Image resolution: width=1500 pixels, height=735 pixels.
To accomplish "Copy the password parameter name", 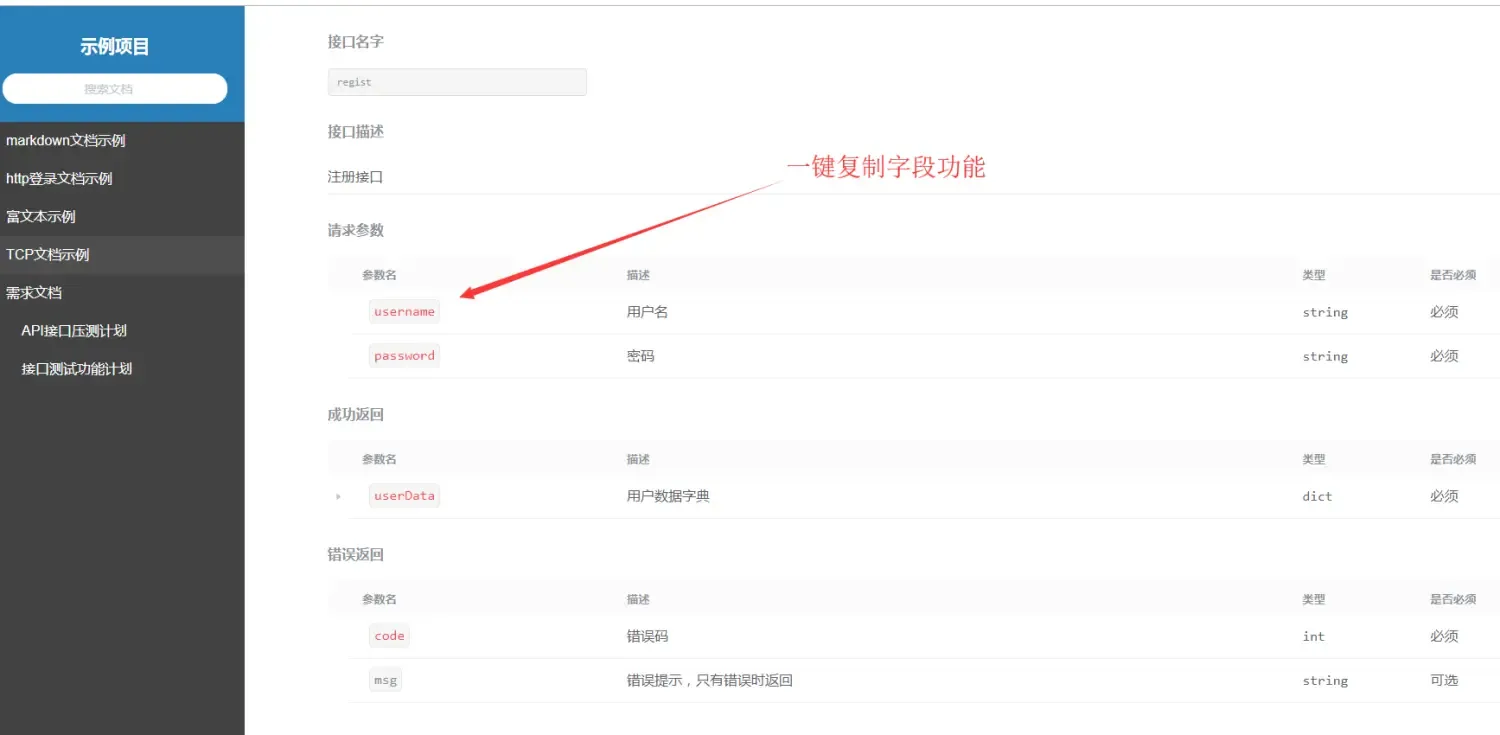I will pos(404,355).
